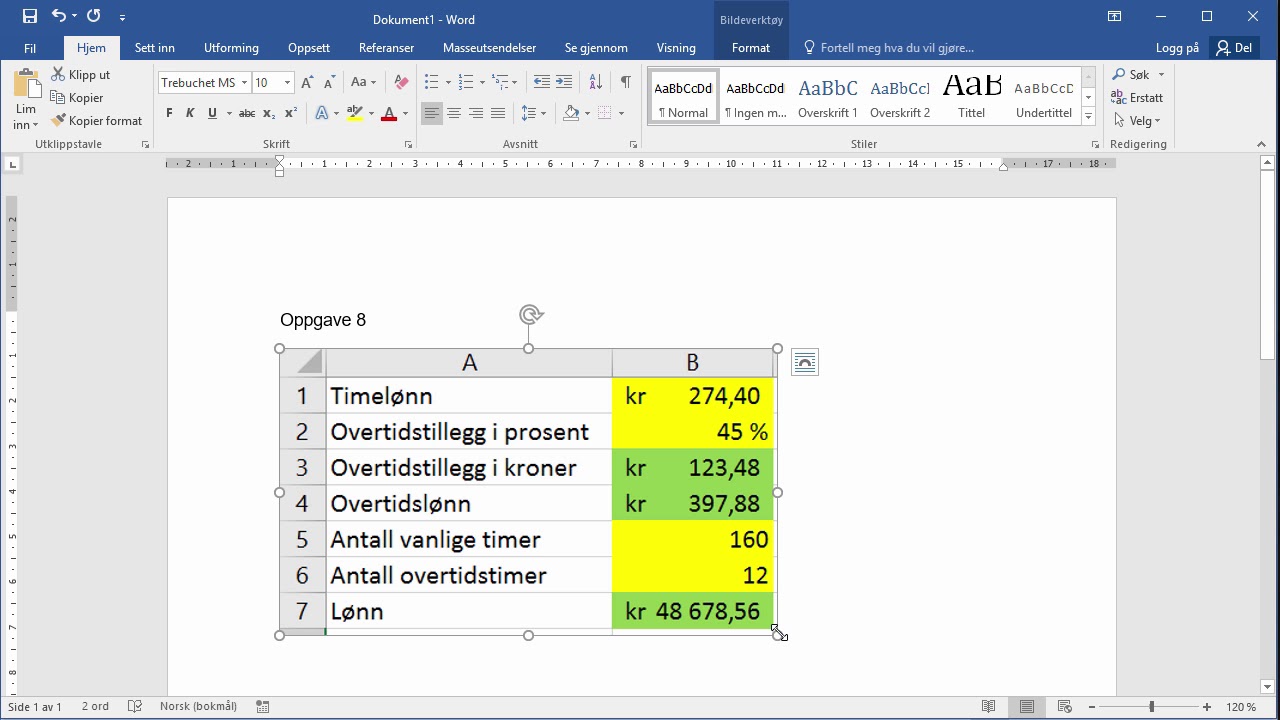The height and width of the screenshot is (720, 1280).
Task: Open the Customize Quick Access Toolbar arrow
Action: (x=122, y=17)
